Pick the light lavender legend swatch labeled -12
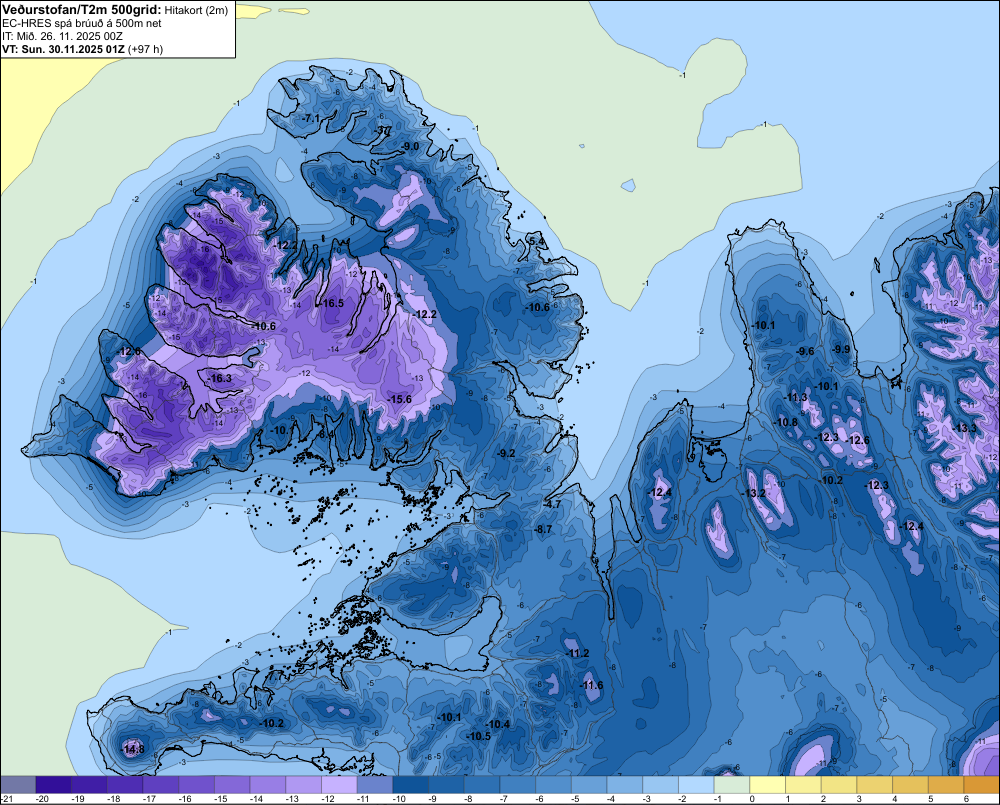 point(339,784)
